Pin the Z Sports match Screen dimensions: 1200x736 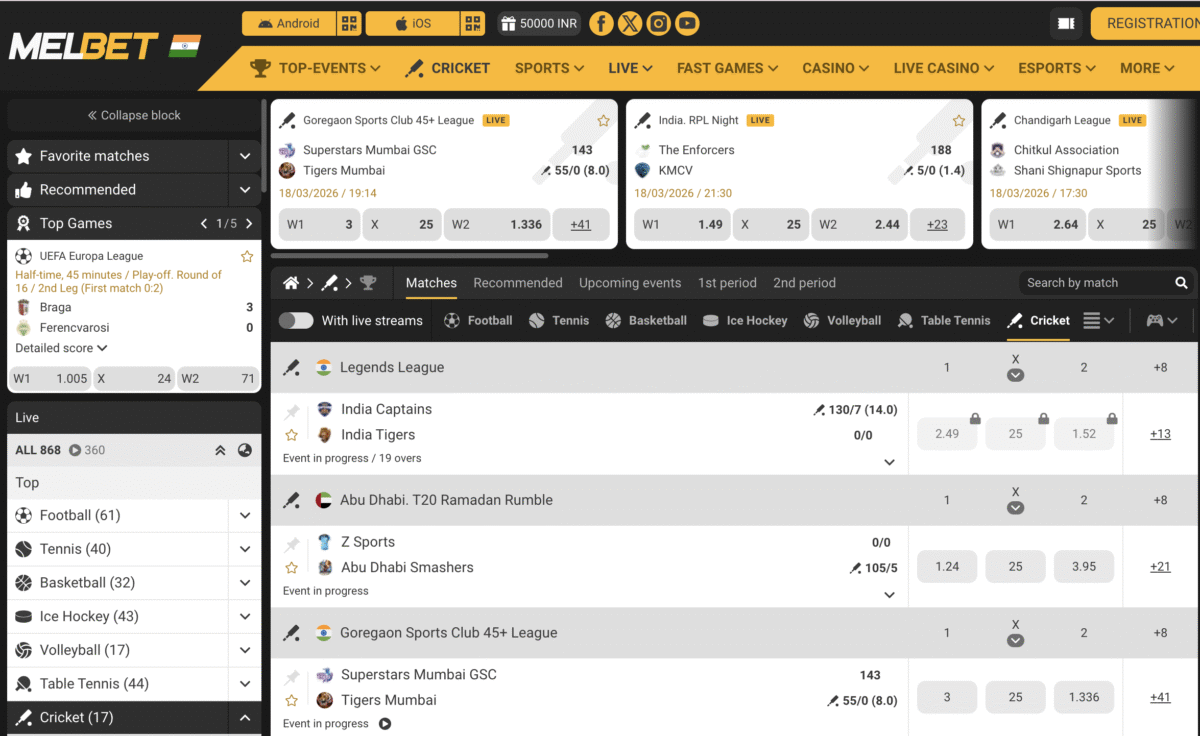(291, 545)
